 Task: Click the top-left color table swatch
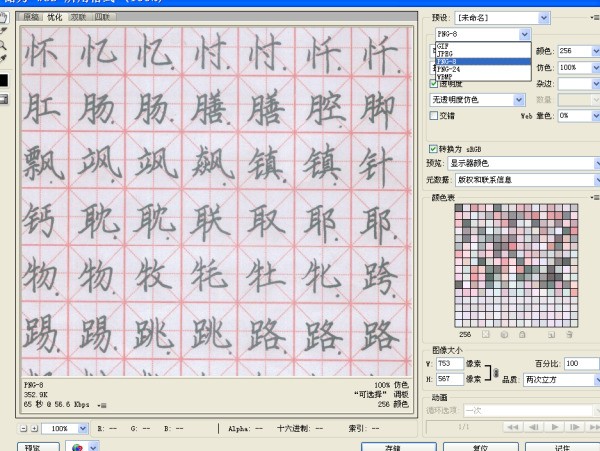tap(459, 208)
